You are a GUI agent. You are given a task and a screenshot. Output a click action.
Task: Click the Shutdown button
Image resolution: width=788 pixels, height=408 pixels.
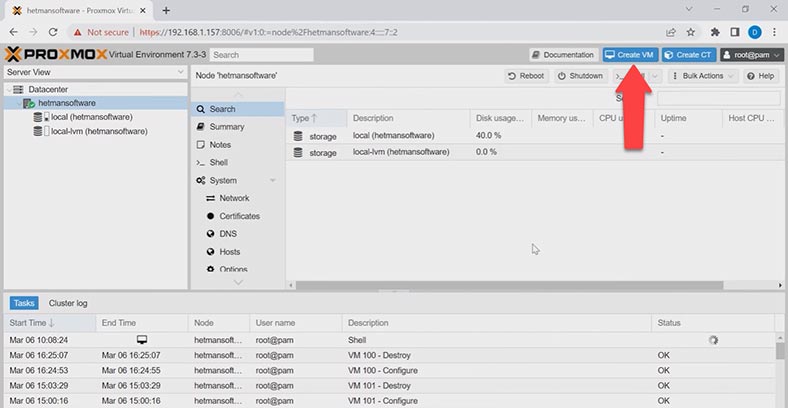pyautogui.click(x=580, y=76)
